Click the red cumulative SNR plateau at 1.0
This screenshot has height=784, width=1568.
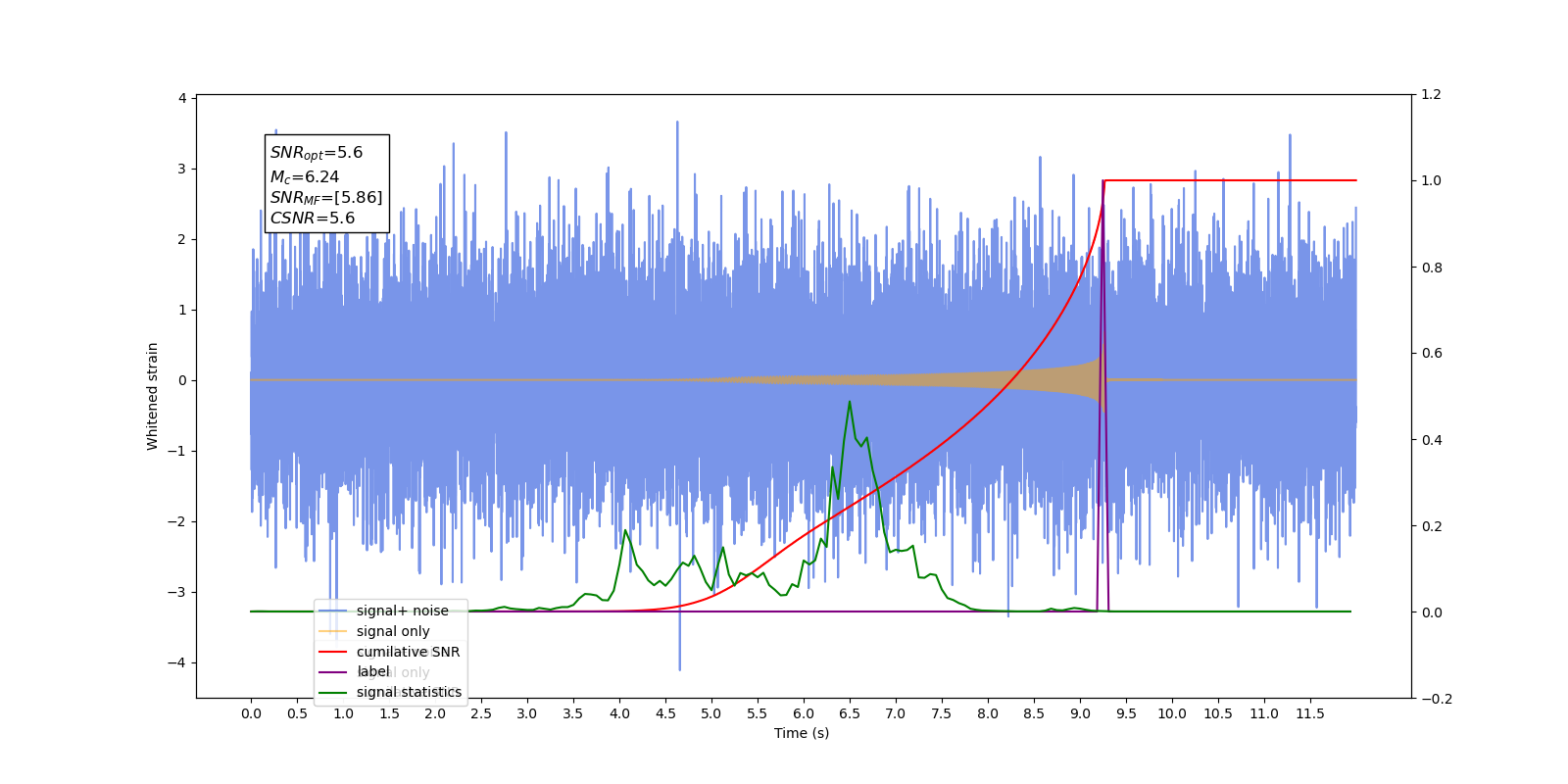tap(1230, 180)
